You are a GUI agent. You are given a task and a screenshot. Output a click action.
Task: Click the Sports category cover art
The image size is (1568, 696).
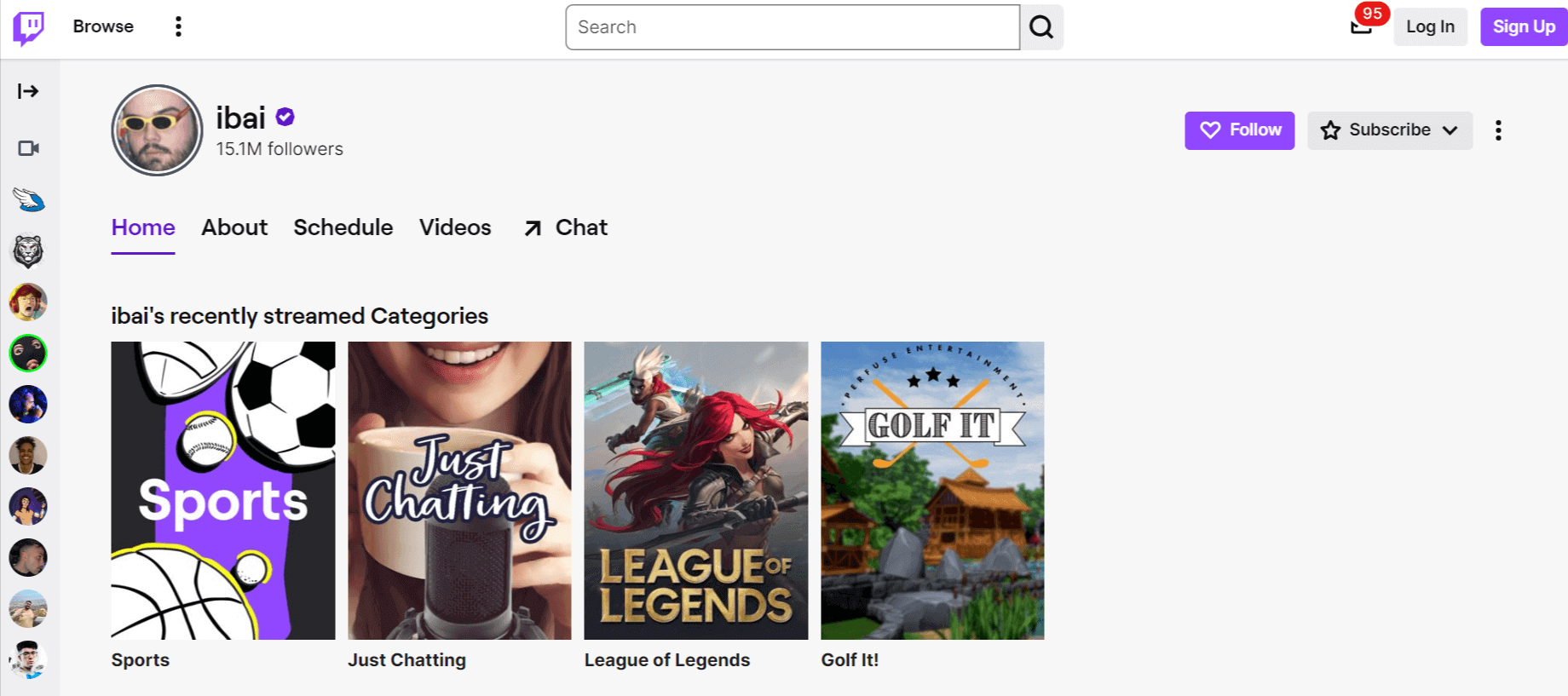(223, 491)
